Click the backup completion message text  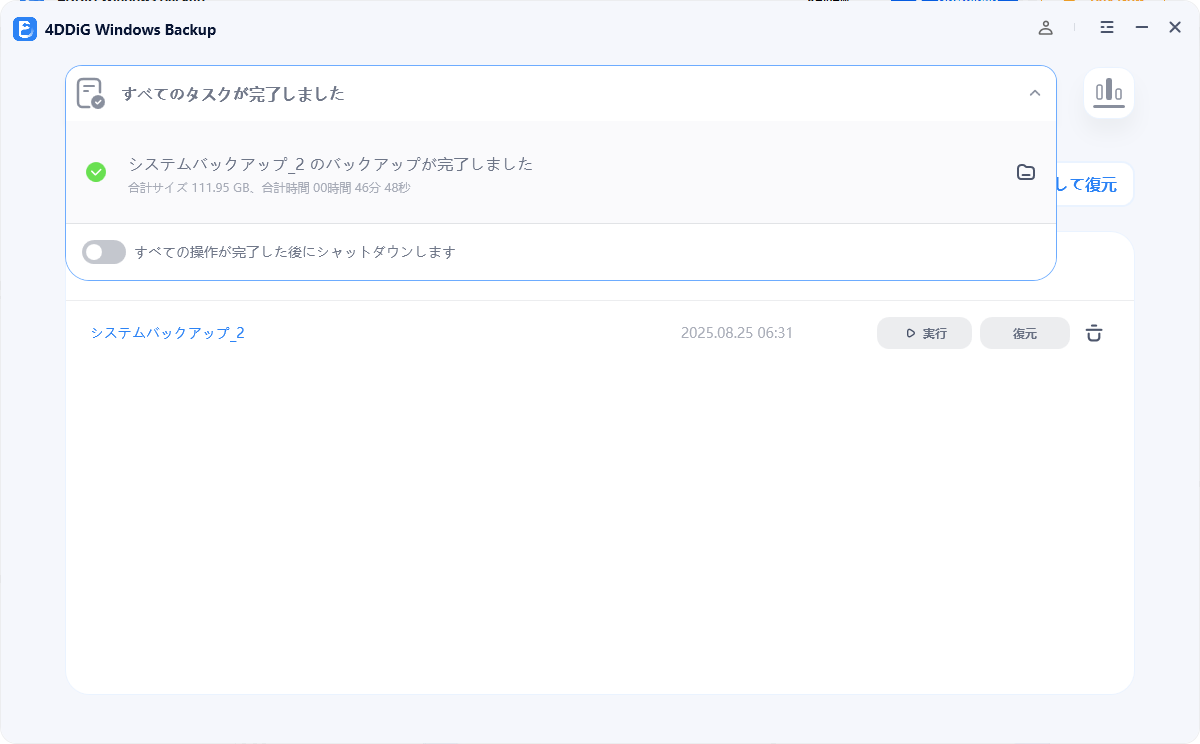tap(329, 164)
